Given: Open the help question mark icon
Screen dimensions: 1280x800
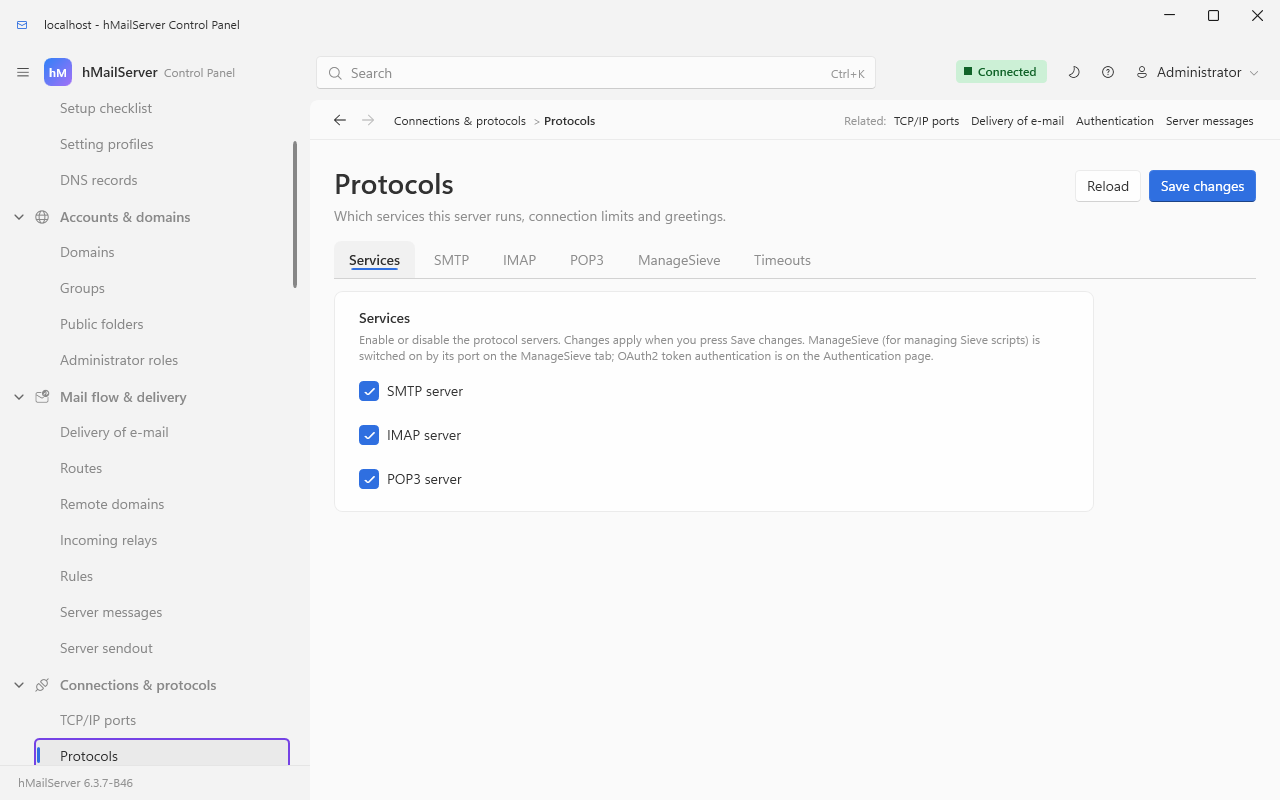Looking at the screenshot, I should click(1108, 72).
